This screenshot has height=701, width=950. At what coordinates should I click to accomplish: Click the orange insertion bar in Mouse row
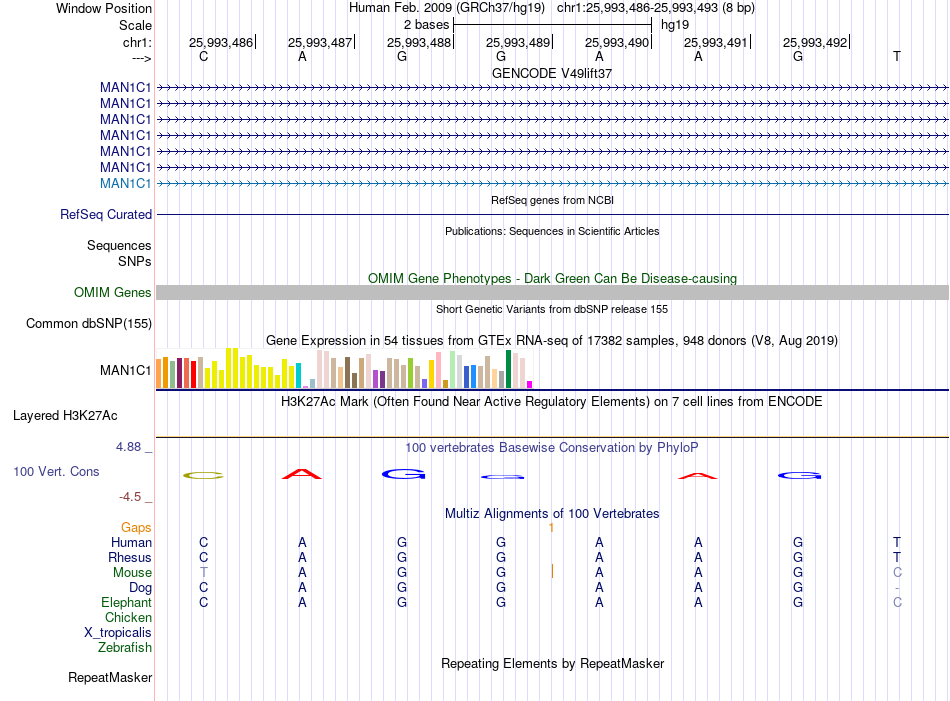(552, 571)
